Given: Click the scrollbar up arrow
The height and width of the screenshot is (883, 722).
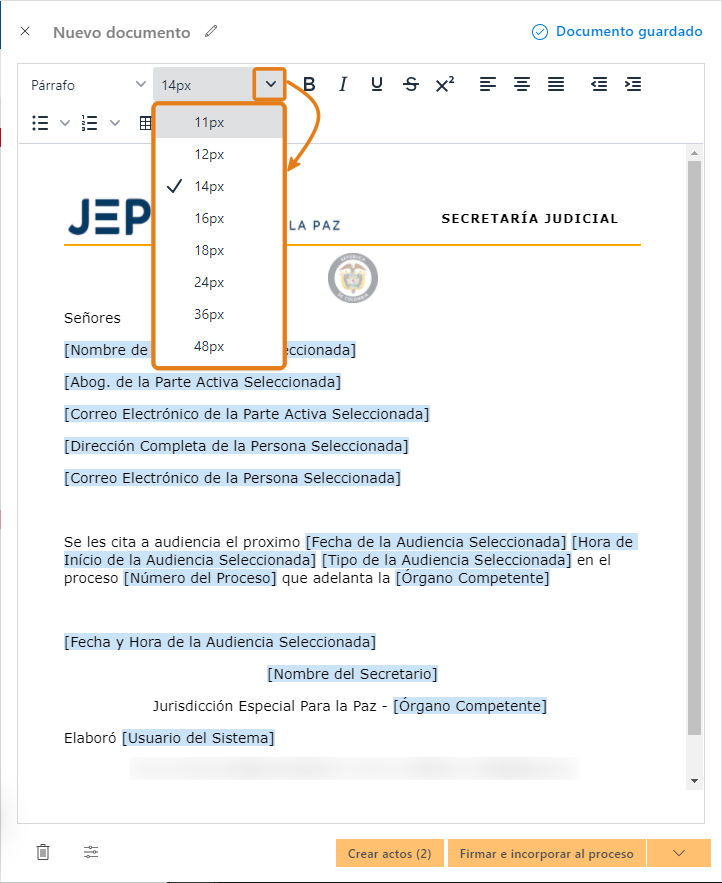Looking at the screenshot, I should click(694, 153).
